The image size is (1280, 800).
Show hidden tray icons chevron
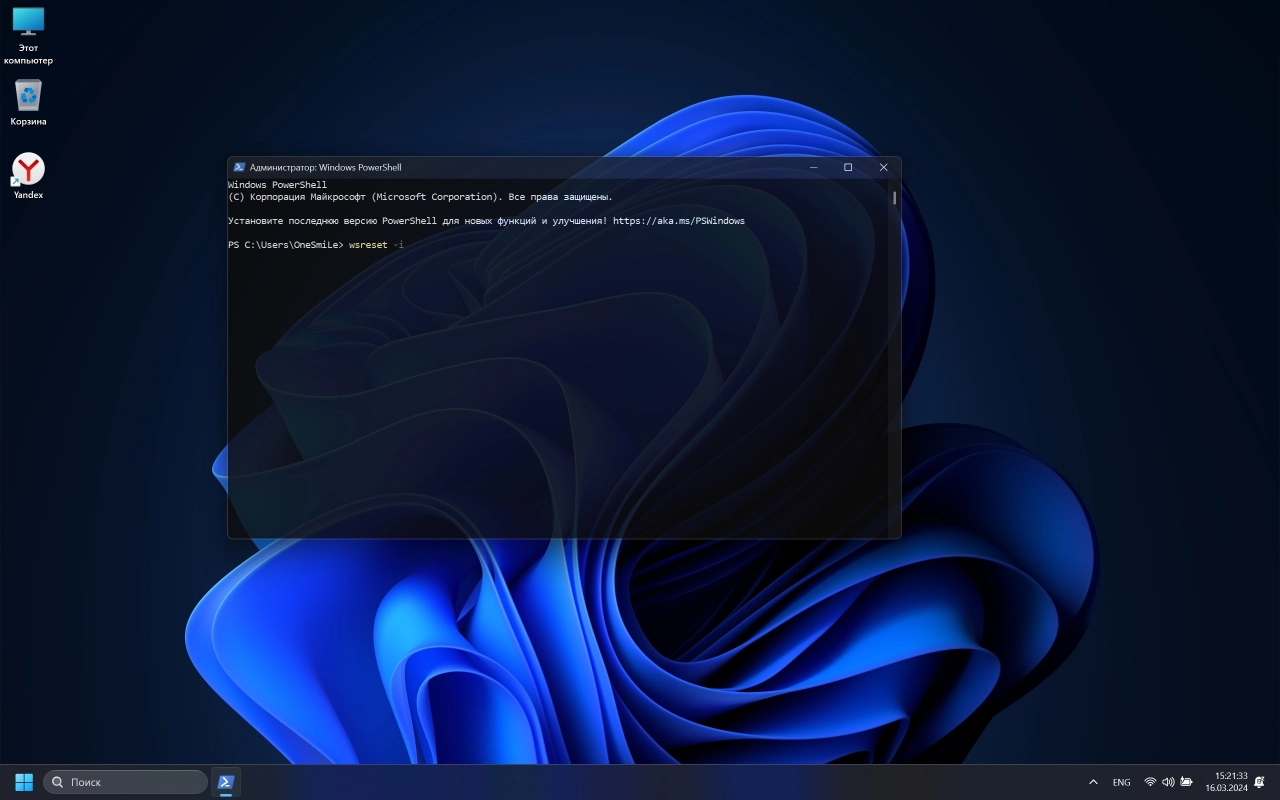tap(1093, 782)
